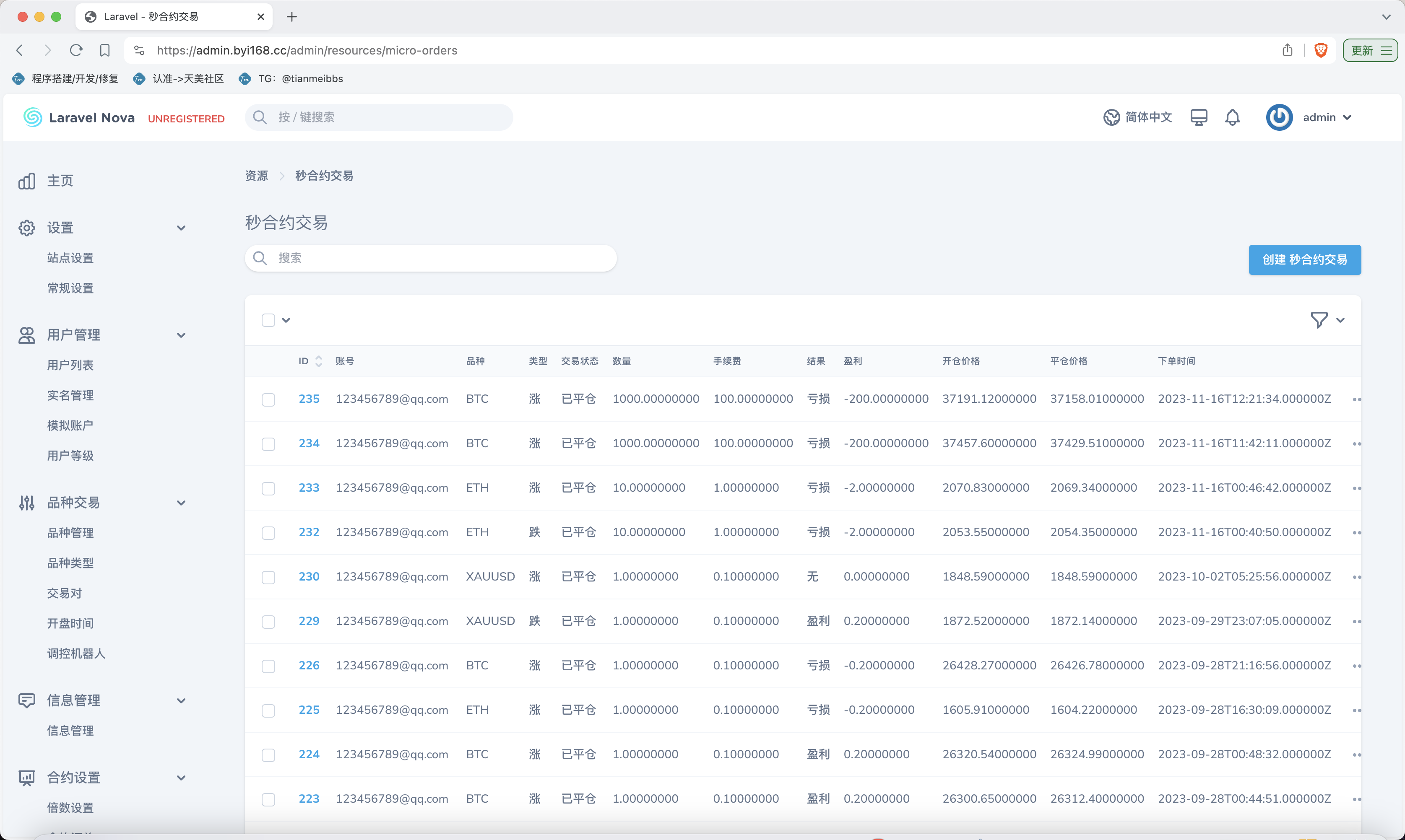
Task: Click the theme monitor icon in header
Action: click(x=1198, y=117)
